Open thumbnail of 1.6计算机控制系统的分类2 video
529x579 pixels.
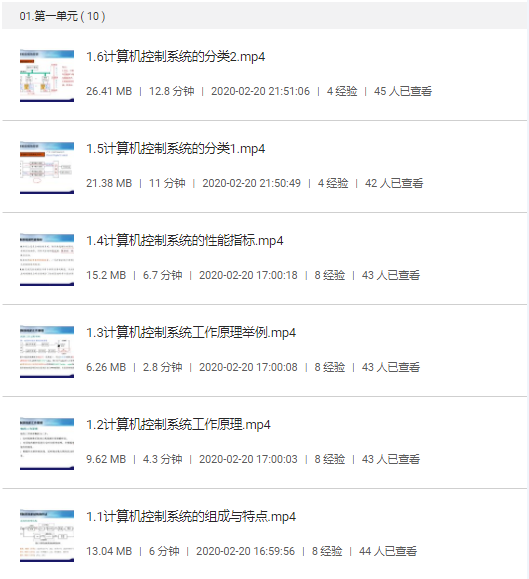pos(47,76)
